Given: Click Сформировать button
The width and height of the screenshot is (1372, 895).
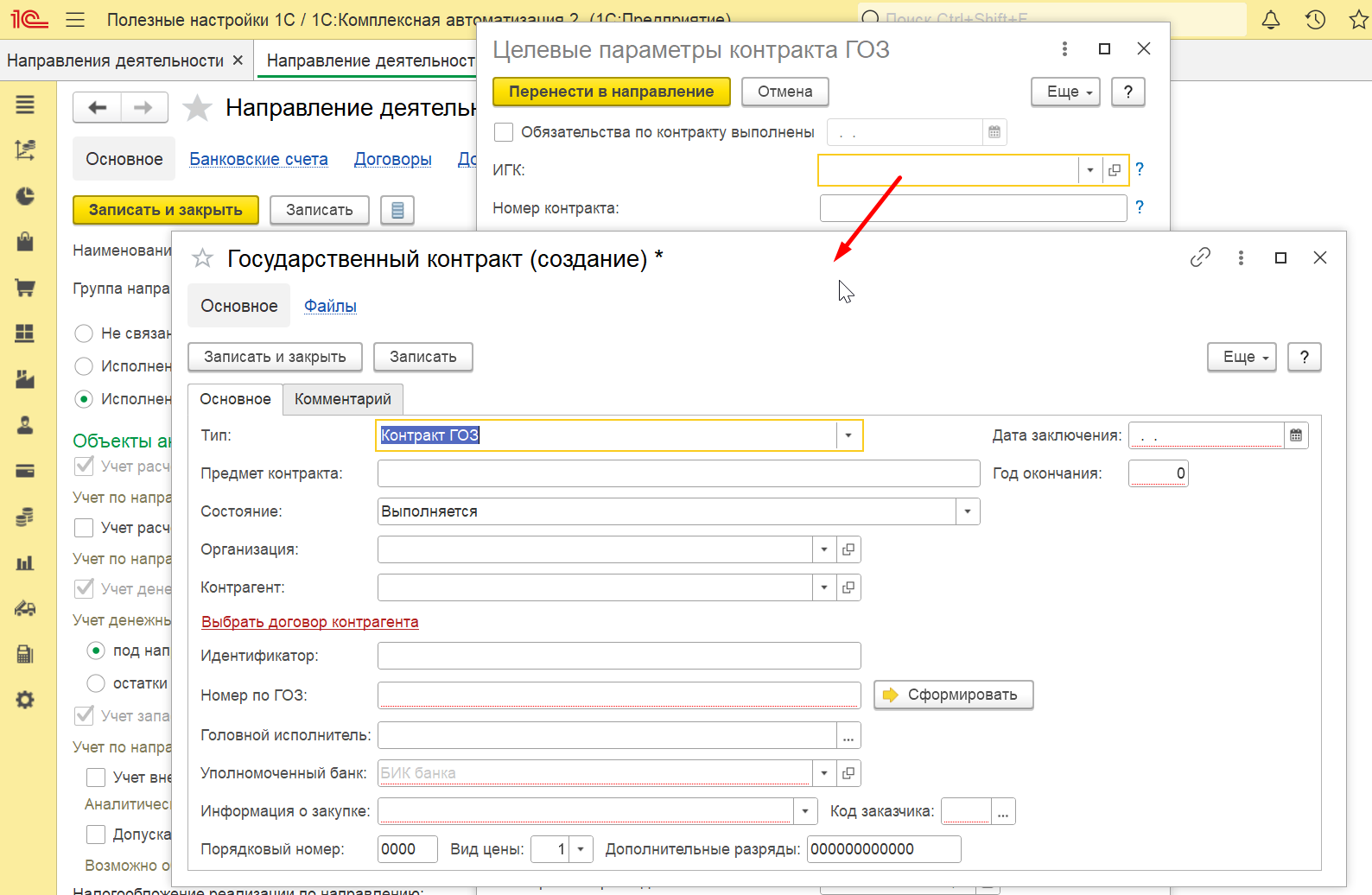Looking at the screenshot, I should [x=953, y=695].
